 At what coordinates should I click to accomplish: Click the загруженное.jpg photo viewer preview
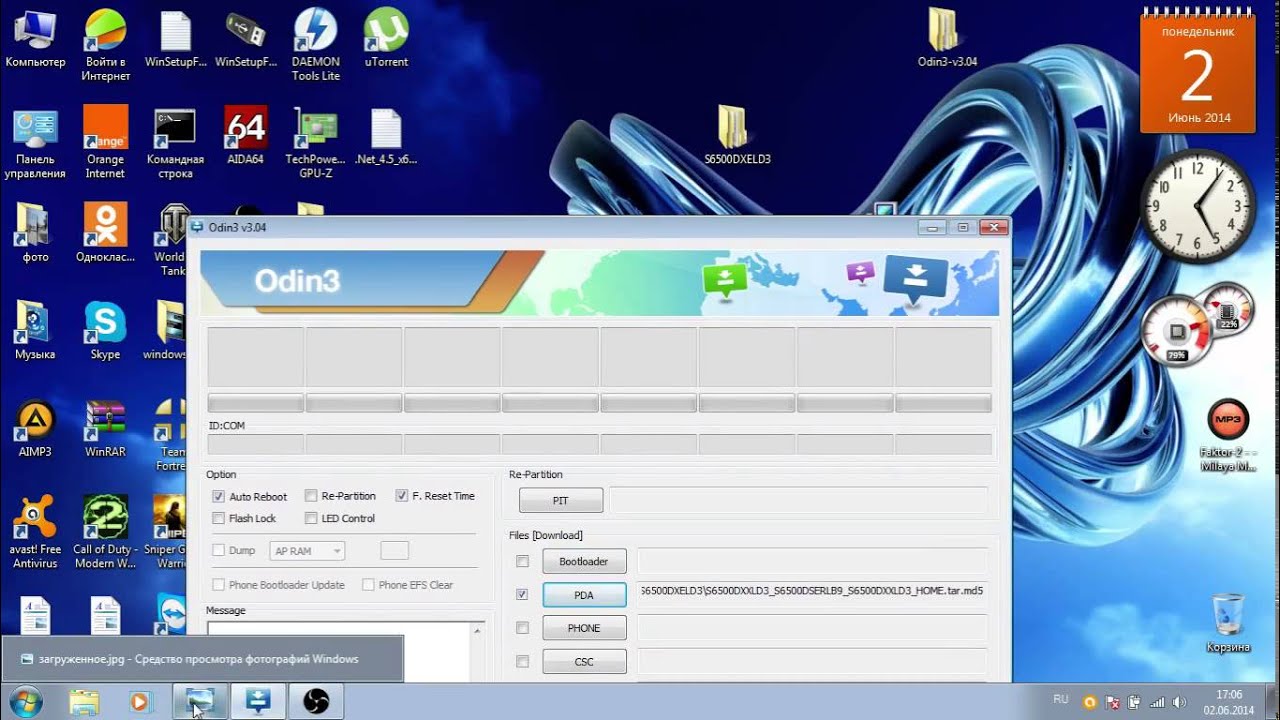point(202,659)
